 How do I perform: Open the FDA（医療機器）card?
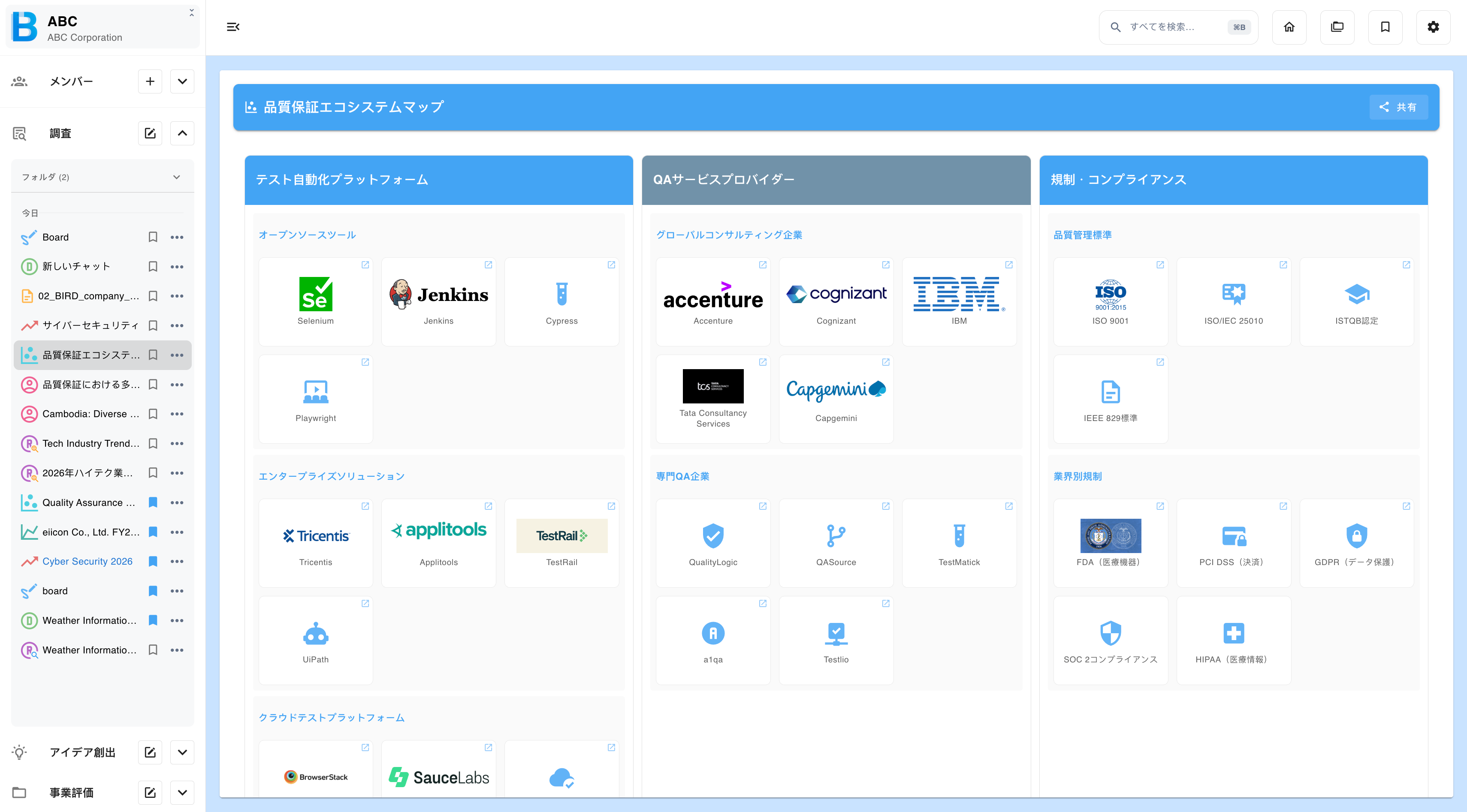point(1111,543)
